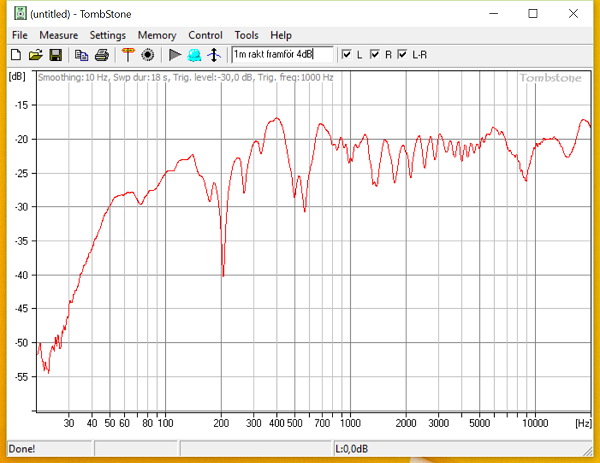Screen dimensions: 600x463
Task: Click the orange T-shaped toolbar icon
Action: 128,55
